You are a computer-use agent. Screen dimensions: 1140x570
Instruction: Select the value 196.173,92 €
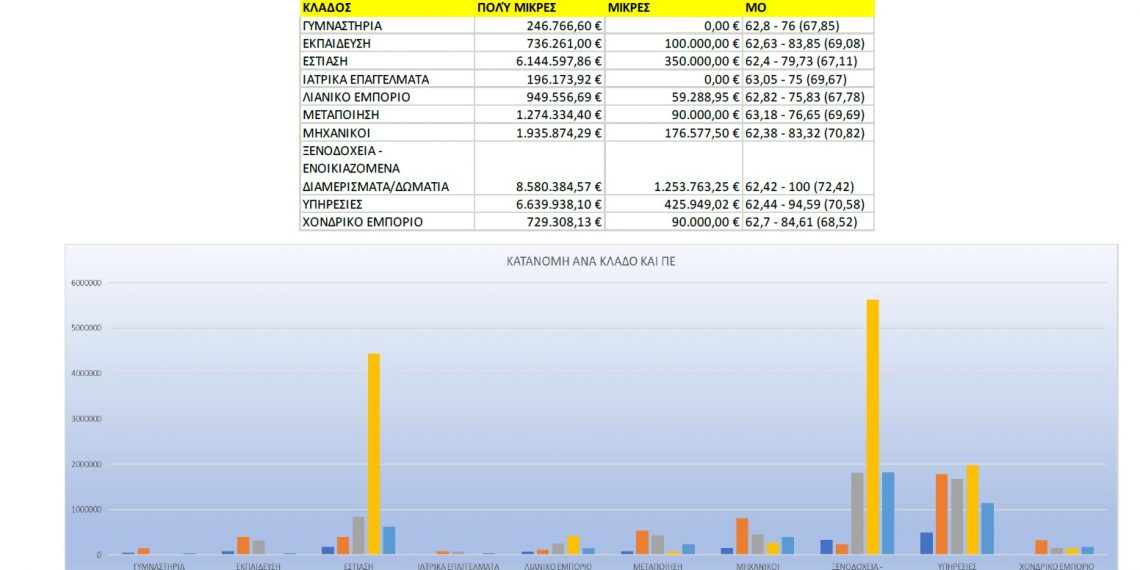pos(566,79)
